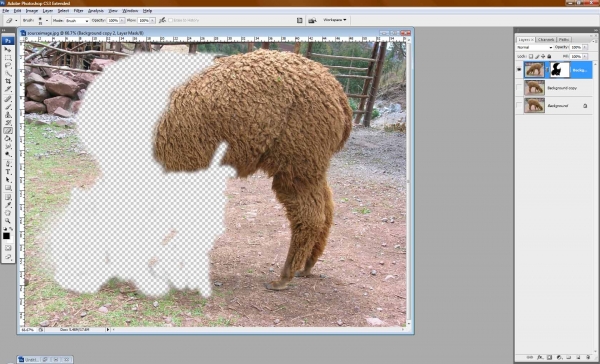Toggle Lock transparent pixels
Image resolution: width=600 pixels, height=364 pixels.
531,56
